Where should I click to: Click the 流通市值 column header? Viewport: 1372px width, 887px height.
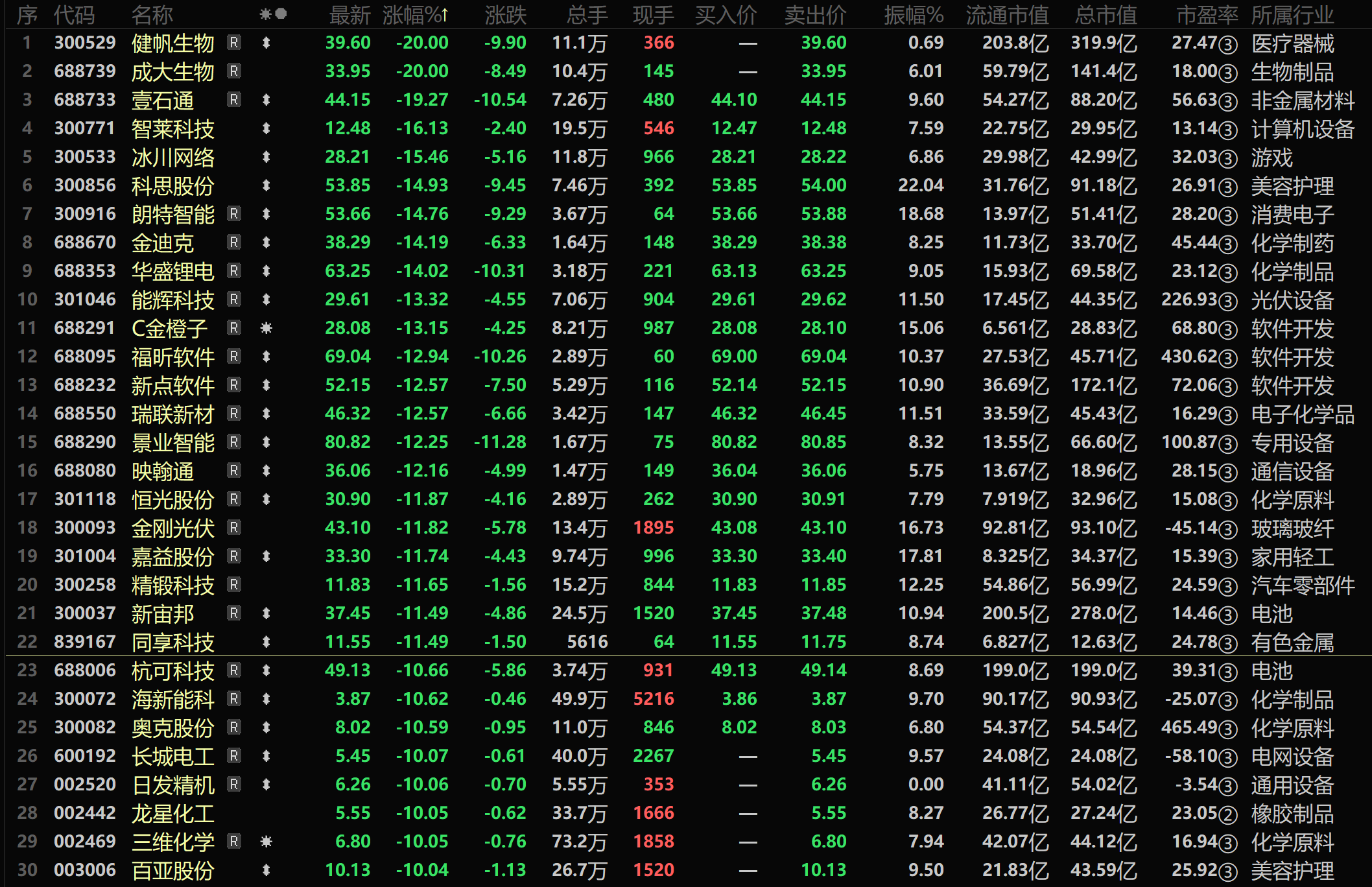pyautogui.click(x=1007, y=14)
